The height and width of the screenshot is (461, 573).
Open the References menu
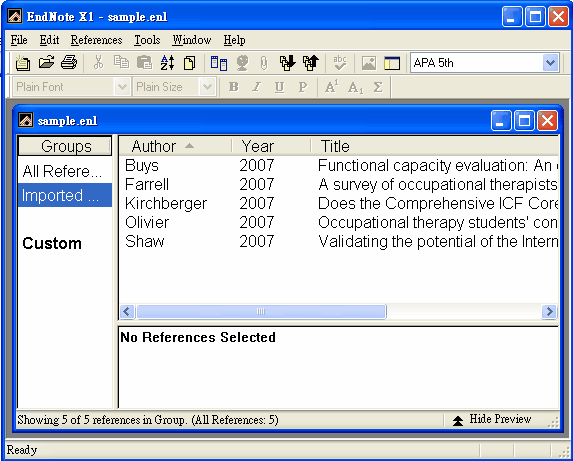[x=96, y=40]
